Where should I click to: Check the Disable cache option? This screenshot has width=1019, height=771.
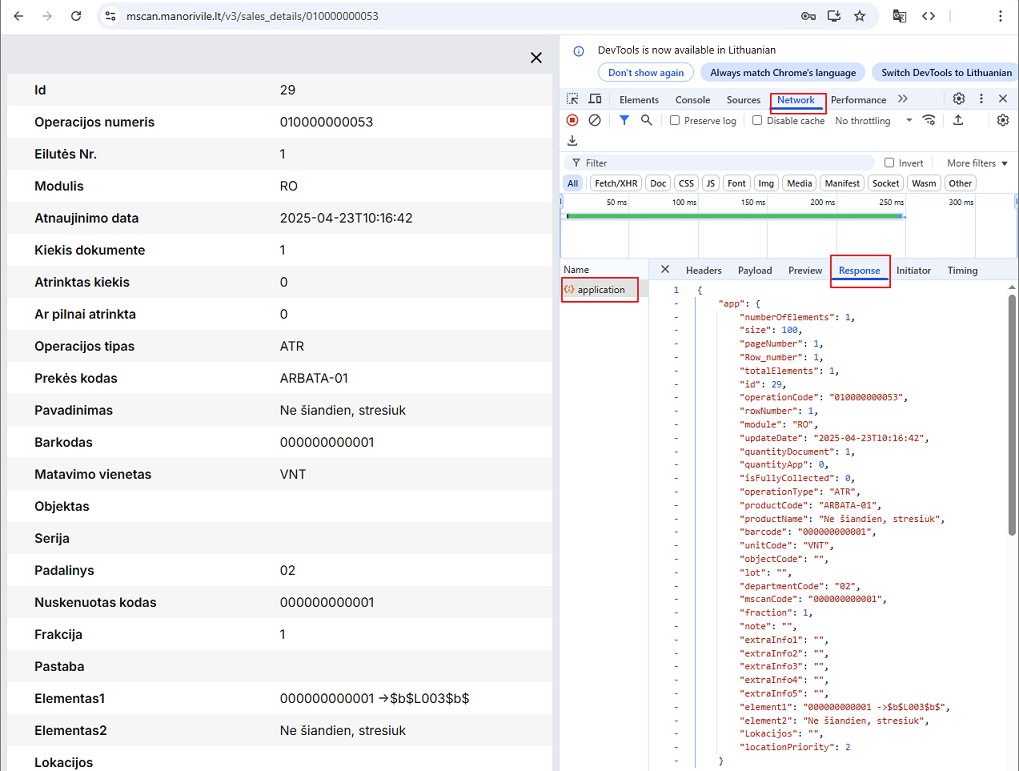coord(757,120)
